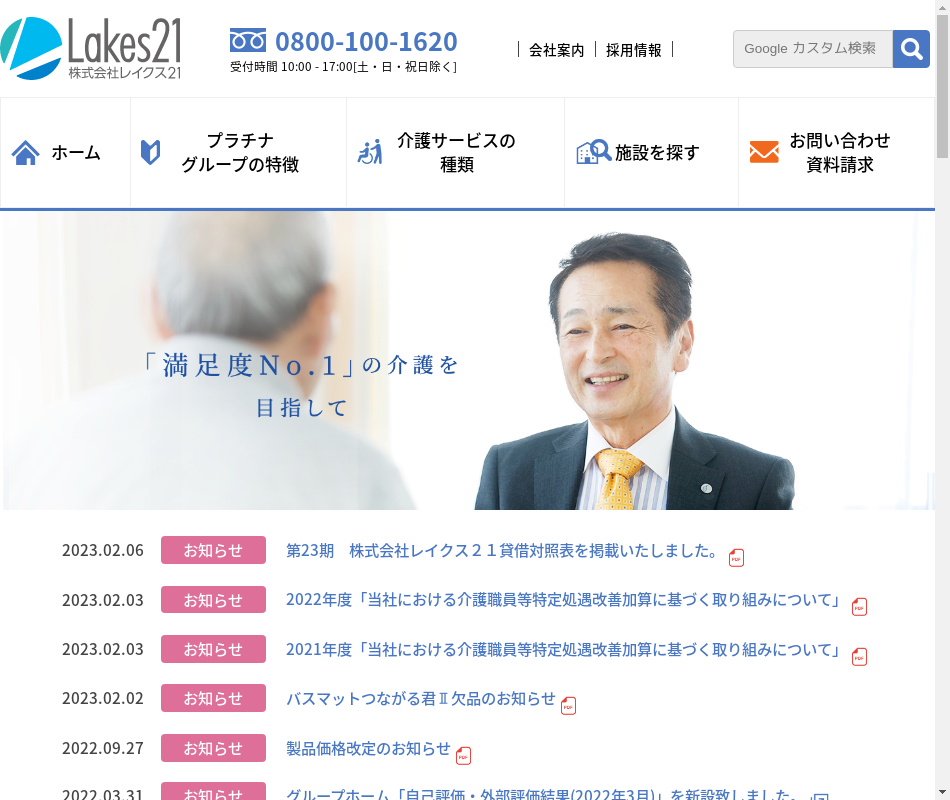
Task: Click お知らせ tag dated 2022.09.27
Action: 213,748
